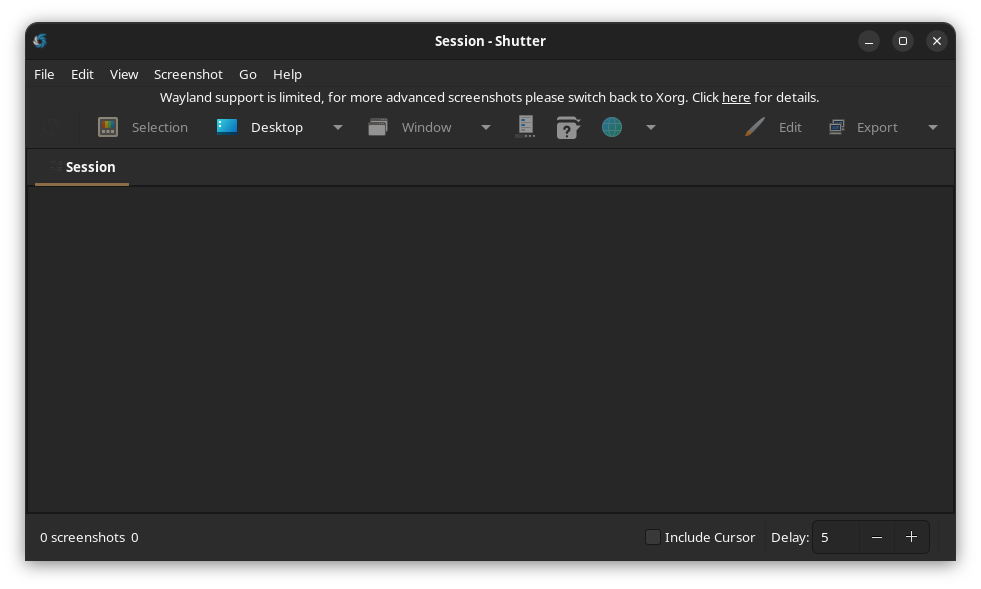Image resolution: width=981 pixels, height=589 pixels.
Task: Select the menu capture icon
Action: point(525,127)
